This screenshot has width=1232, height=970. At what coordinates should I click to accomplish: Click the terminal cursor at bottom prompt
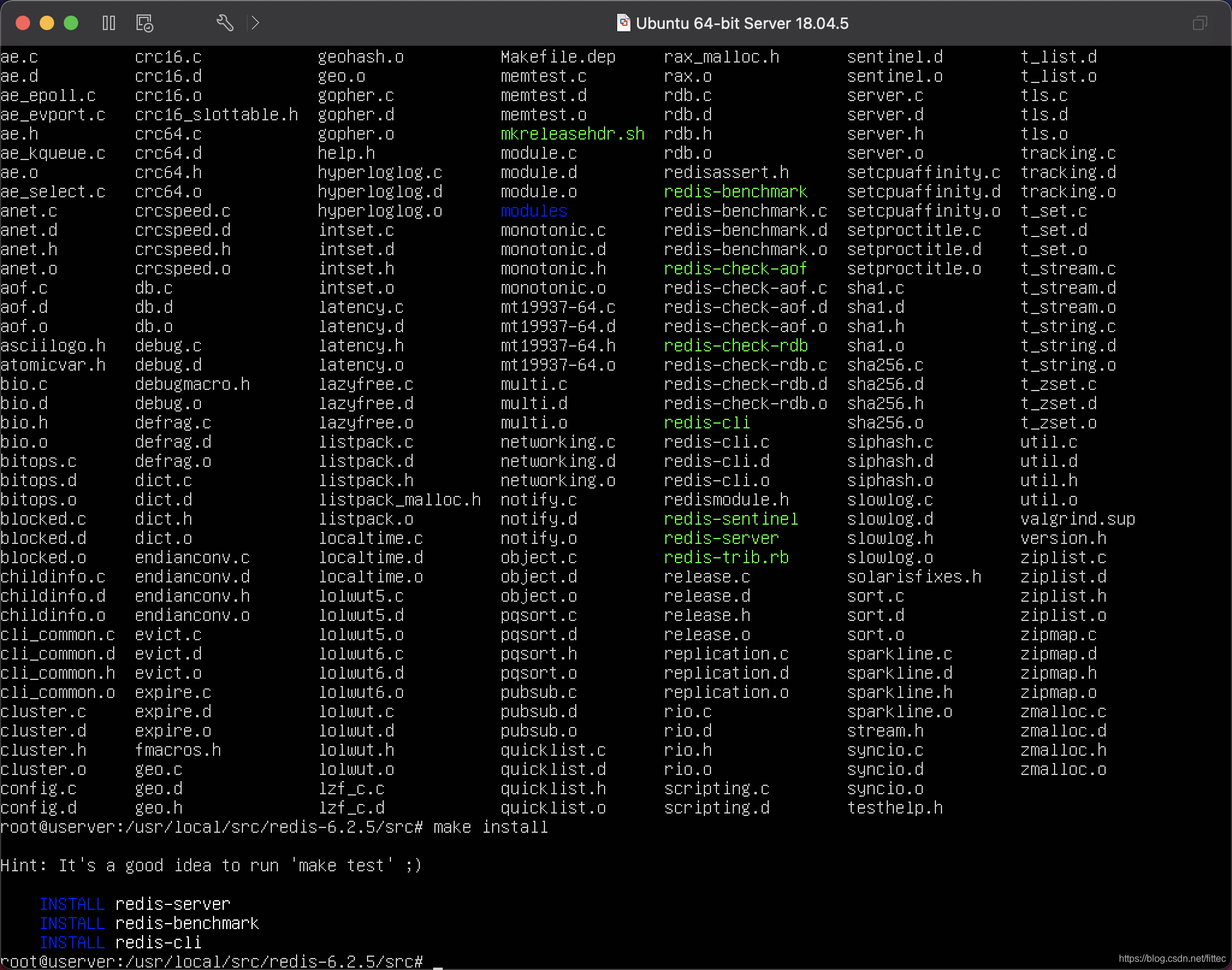point(438,963)
